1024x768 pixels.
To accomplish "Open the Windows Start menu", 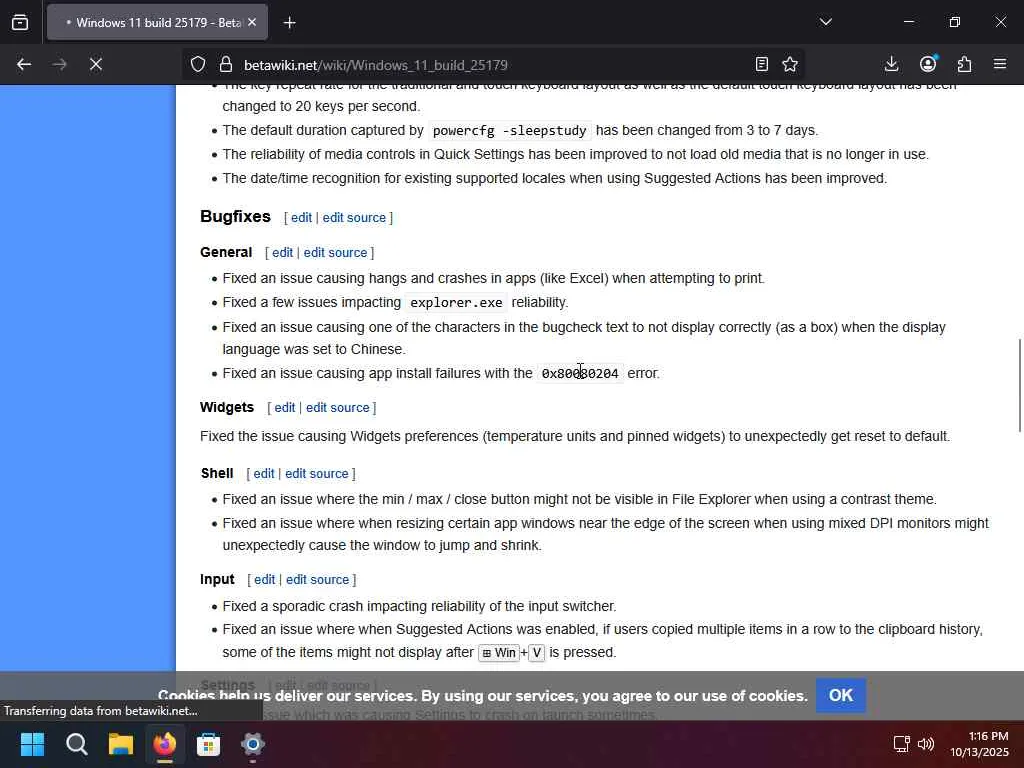I will (x=32, y=744).
